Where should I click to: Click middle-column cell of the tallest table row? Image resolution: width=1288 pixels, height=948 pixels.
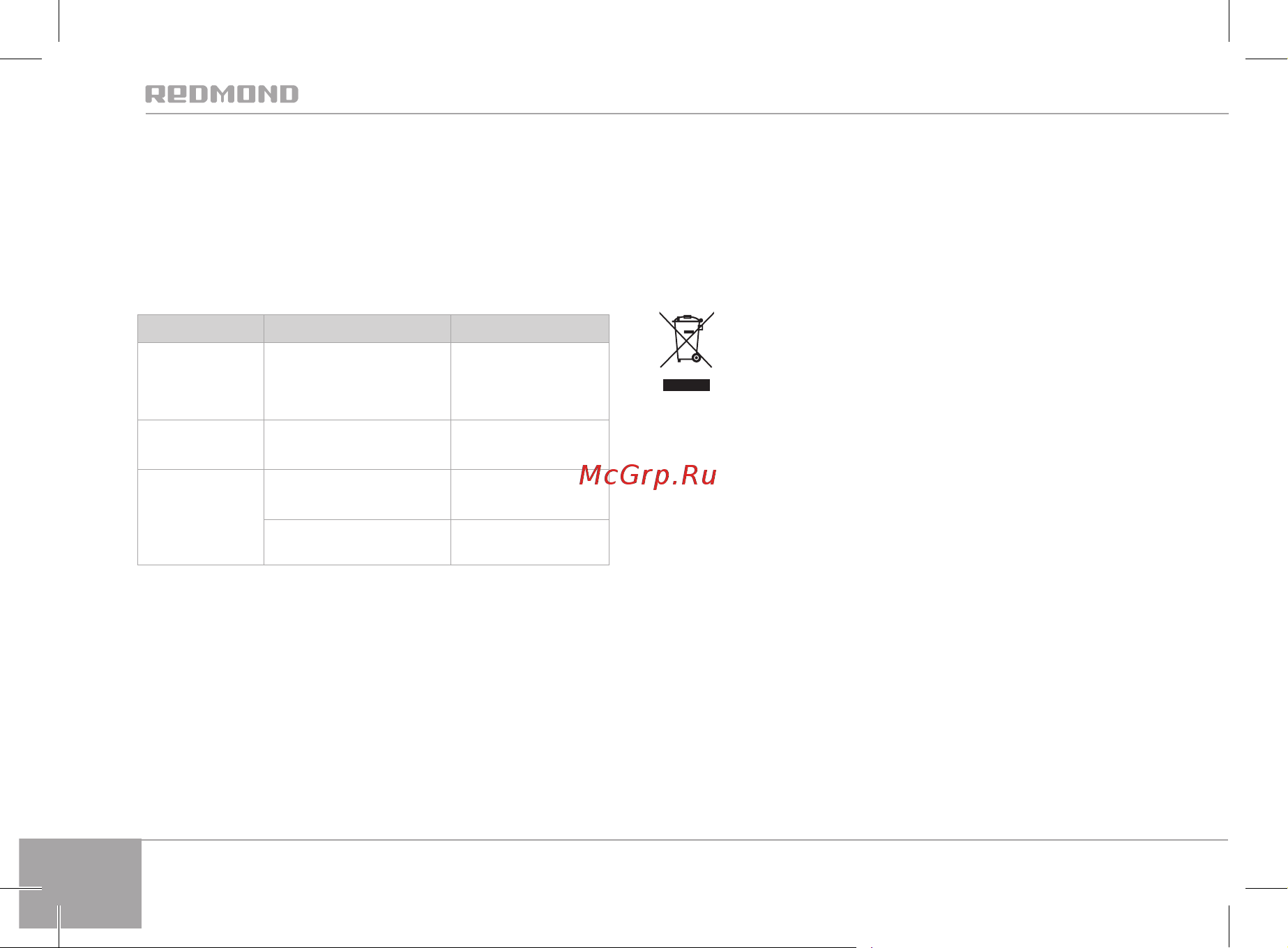coord(357,381)
